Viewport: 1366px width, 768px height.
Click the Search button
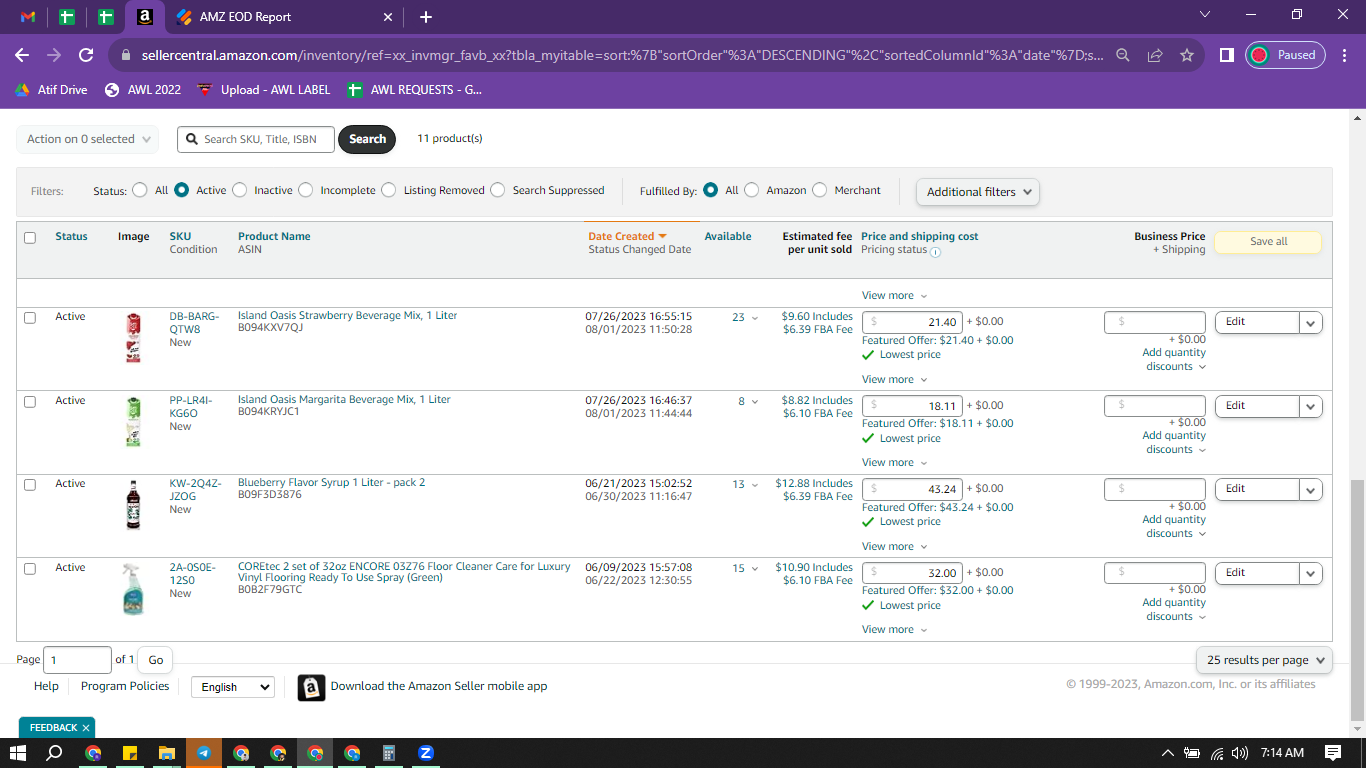coord(367,139)
